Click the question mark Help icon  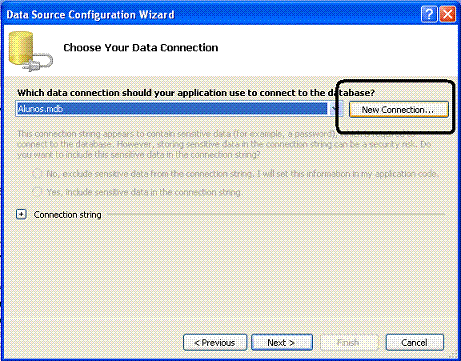click(x=429, y=15)
